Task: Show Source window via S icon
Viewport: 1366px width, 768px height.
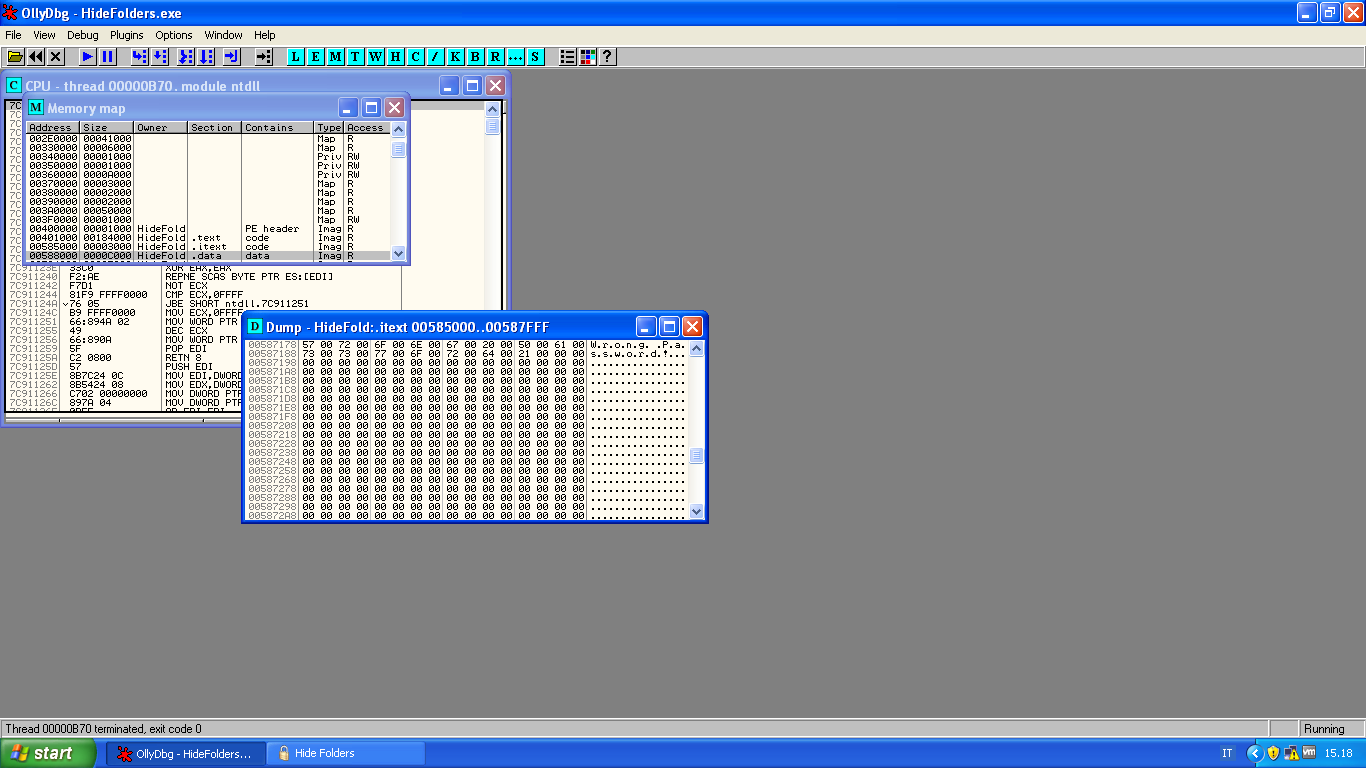Action: (536, 57)
